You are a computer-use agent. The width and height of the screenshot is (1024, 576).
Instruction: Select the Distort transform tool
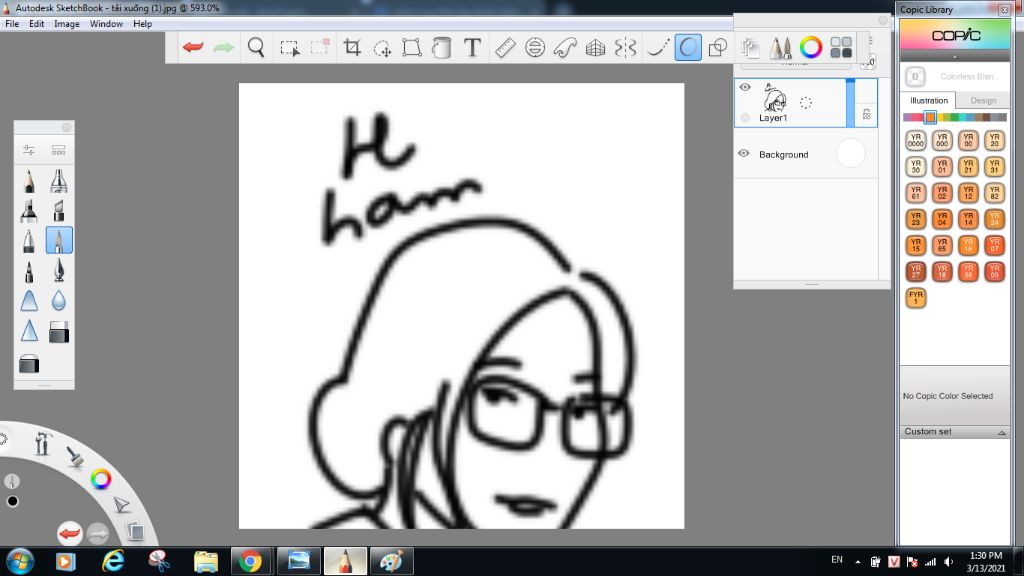pos(411,48)
